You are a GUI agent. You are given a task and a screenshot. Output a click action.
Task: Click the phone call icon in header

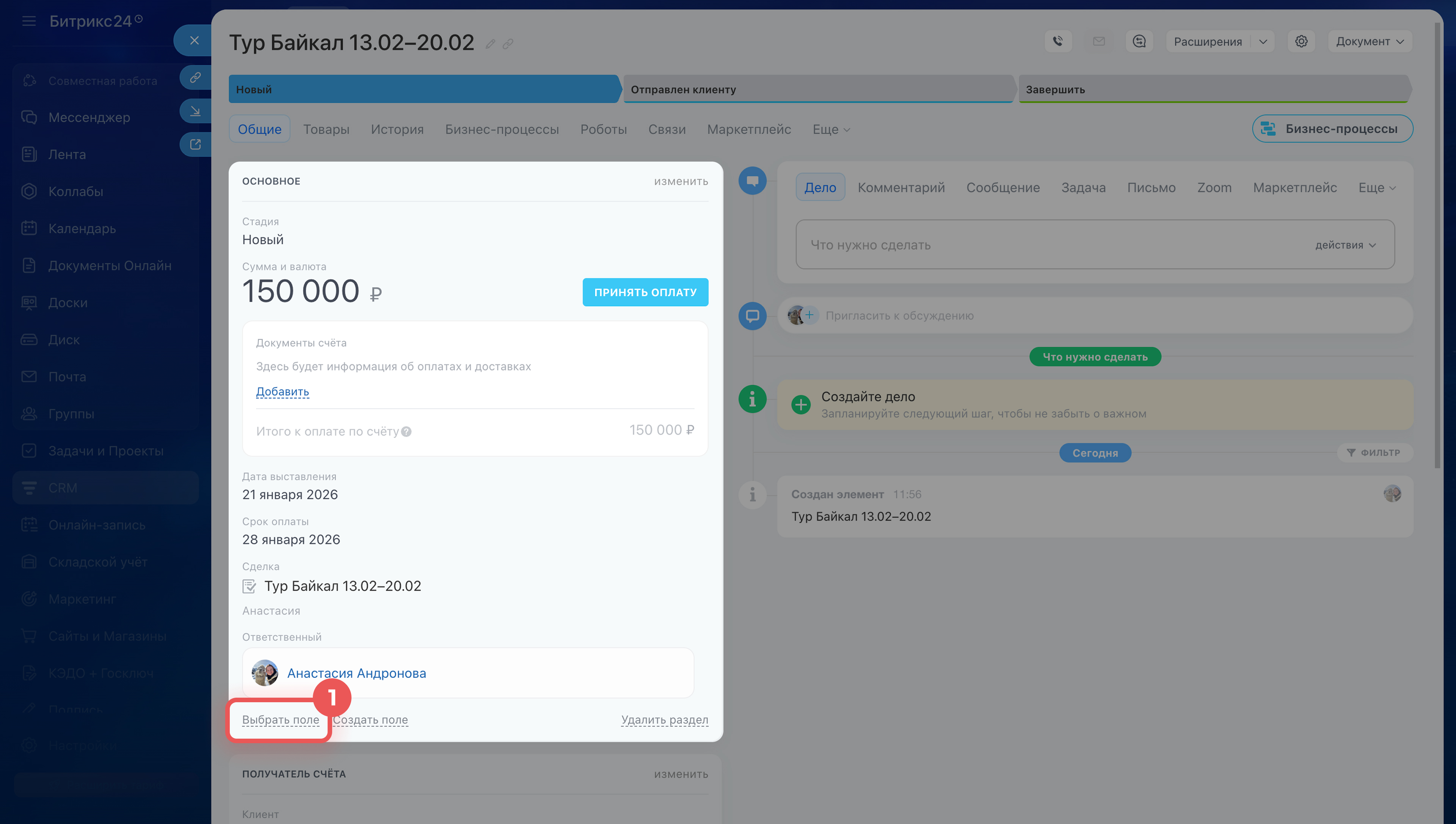point(1057,41)
